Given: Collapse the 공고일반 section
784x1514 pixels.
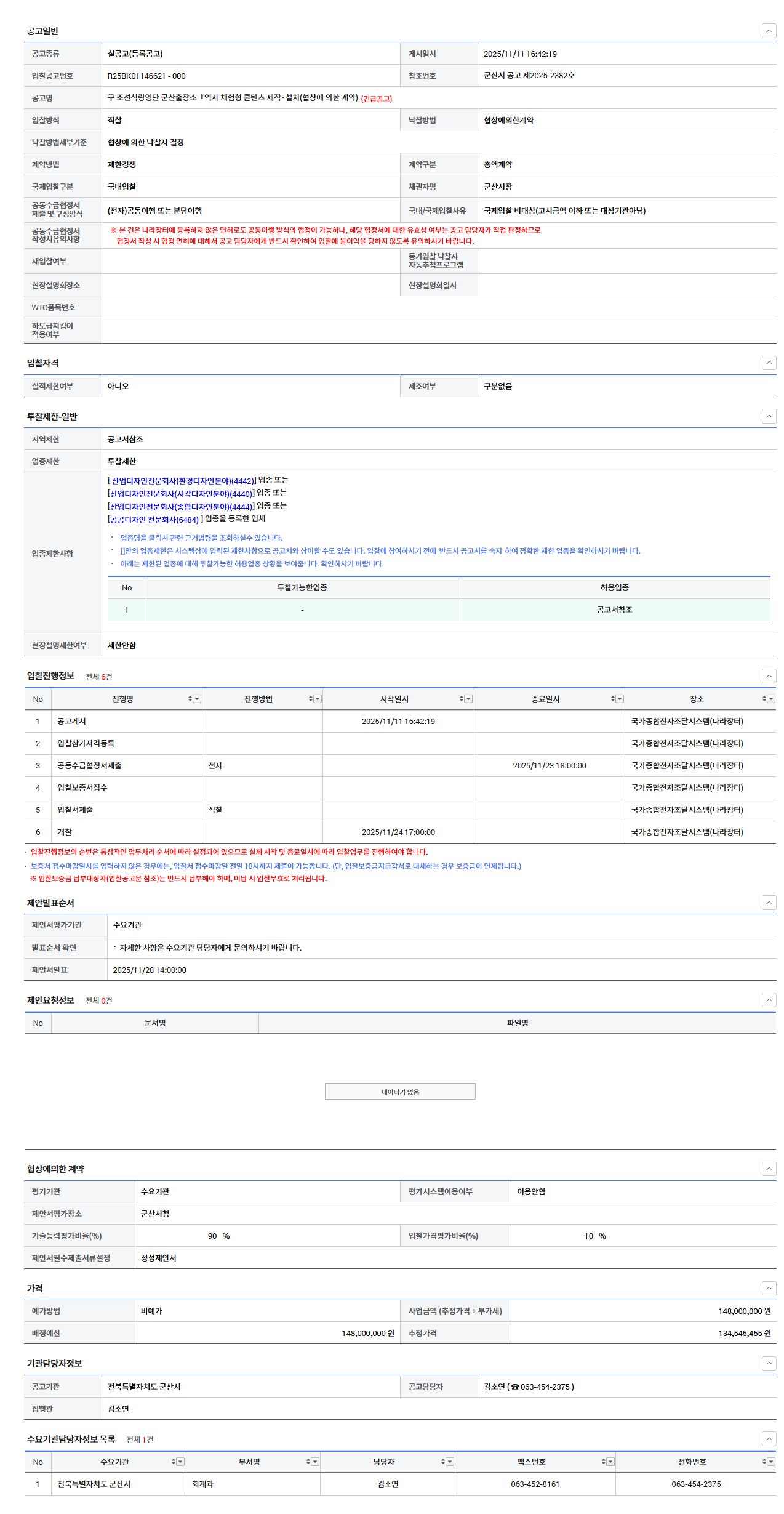Looking at the screenshot, I should click(x=769, y=31).
